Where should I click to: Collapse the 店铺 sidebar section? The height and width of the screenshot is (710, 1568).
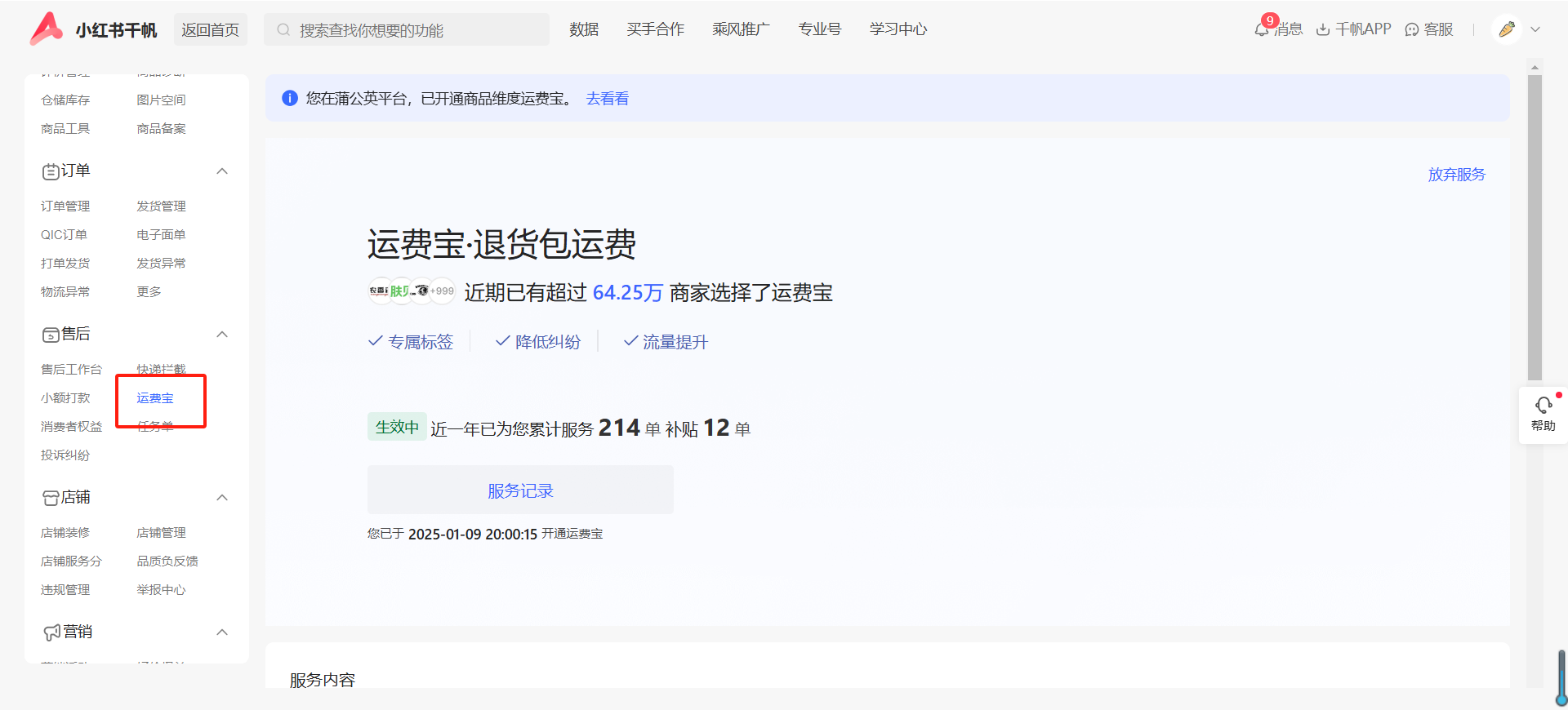[222, 498]
